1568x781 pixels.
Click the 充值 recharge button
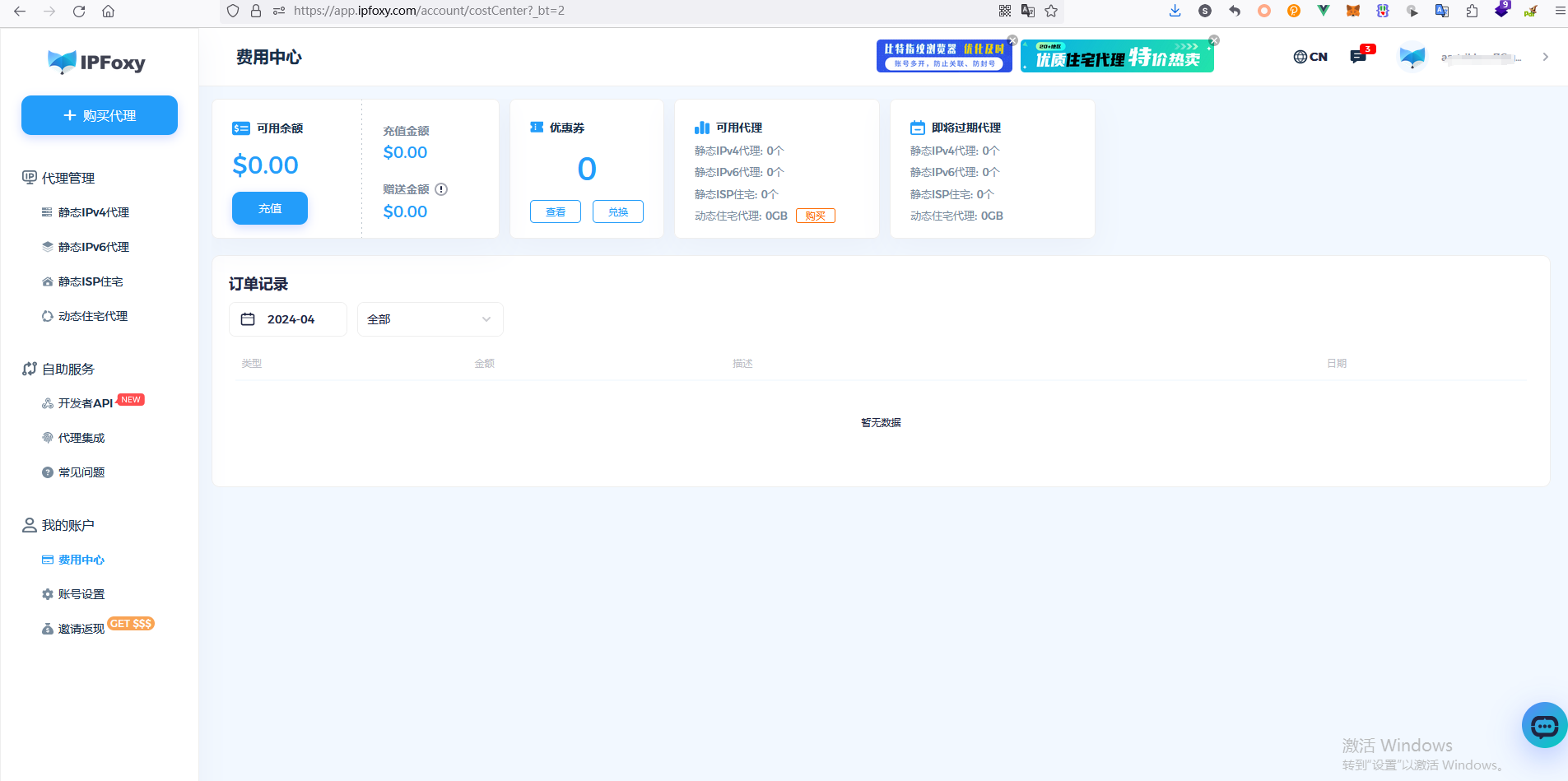(270, 208)
